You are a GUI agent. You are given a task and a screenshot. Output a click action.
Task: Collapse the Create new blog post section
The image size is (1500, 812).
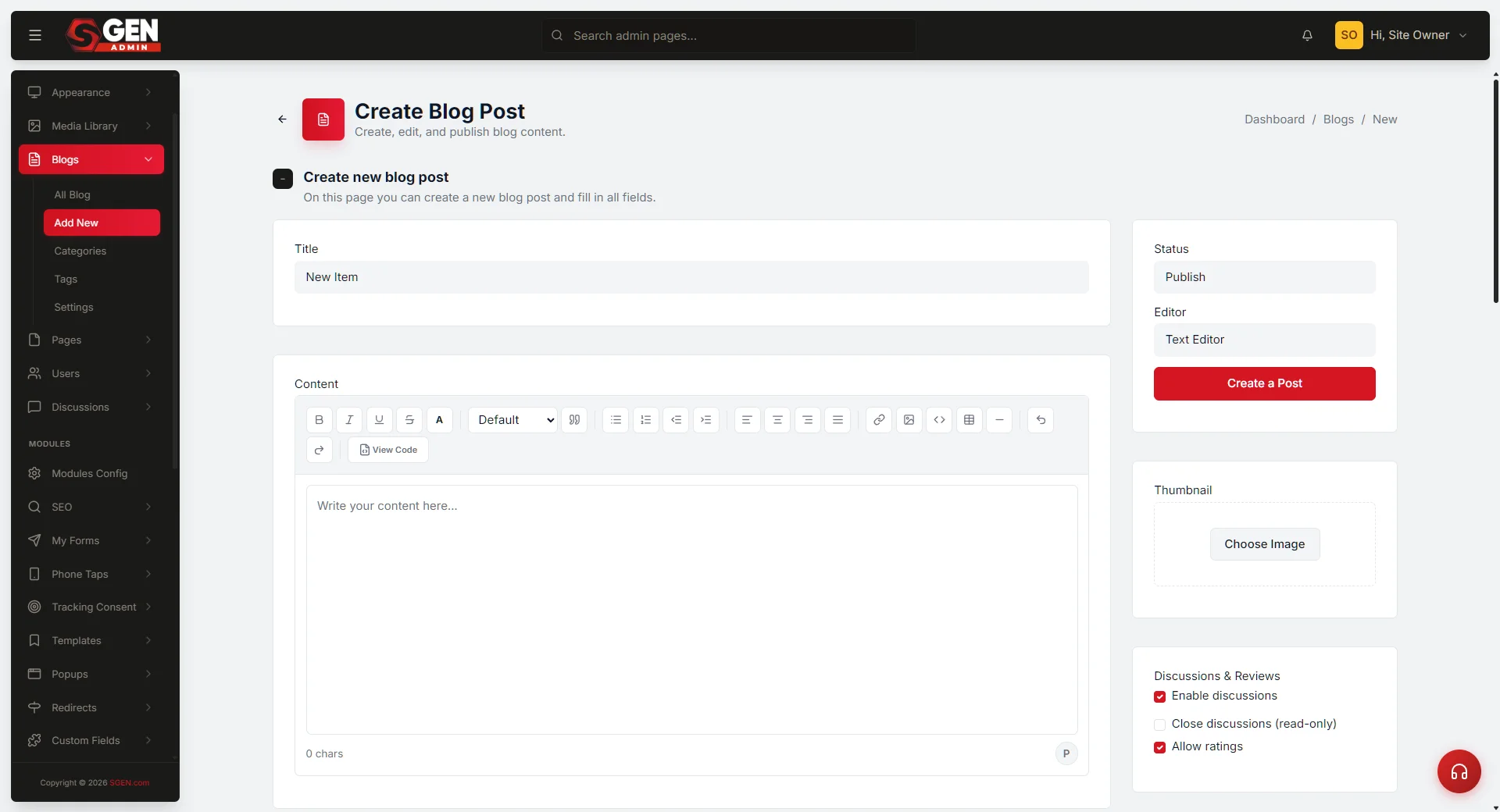tap(283, 179)
